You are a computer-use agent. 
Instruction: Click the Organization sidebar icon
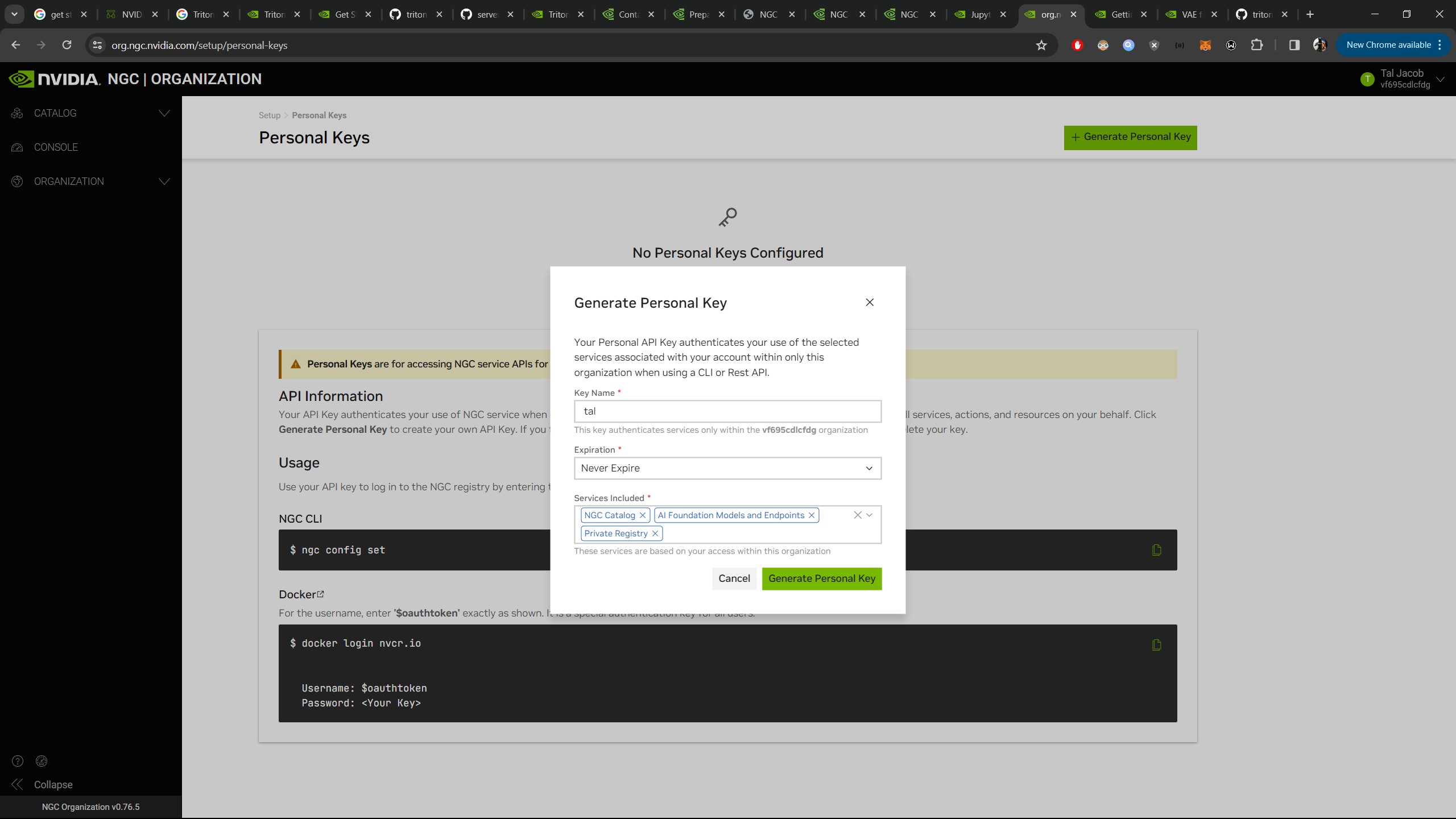tap(17, 181)
